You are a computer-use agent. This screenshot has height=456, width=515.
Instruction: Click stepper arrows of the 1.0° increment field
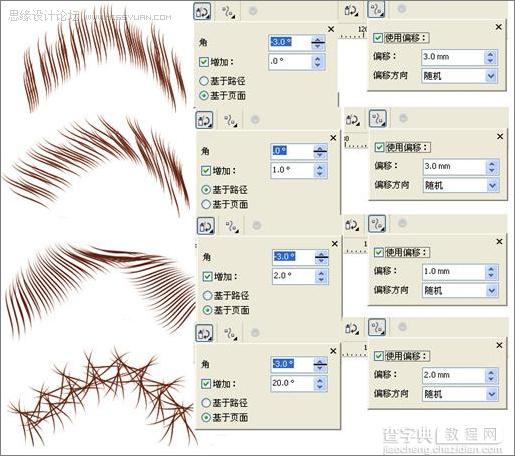tap(320, 170)
